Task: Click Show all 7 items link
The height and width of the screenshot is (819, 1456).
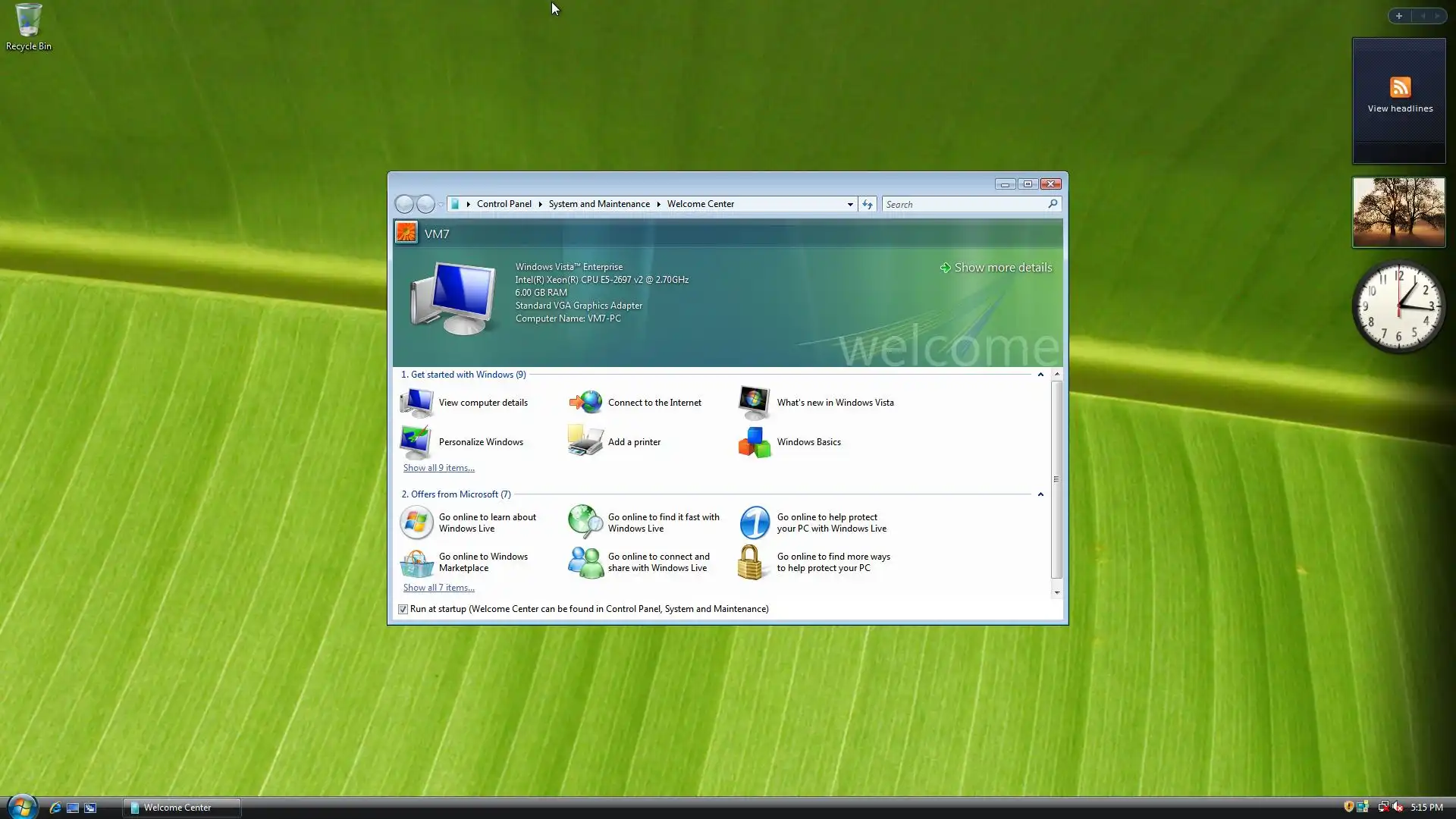Action: pos(438,588)
